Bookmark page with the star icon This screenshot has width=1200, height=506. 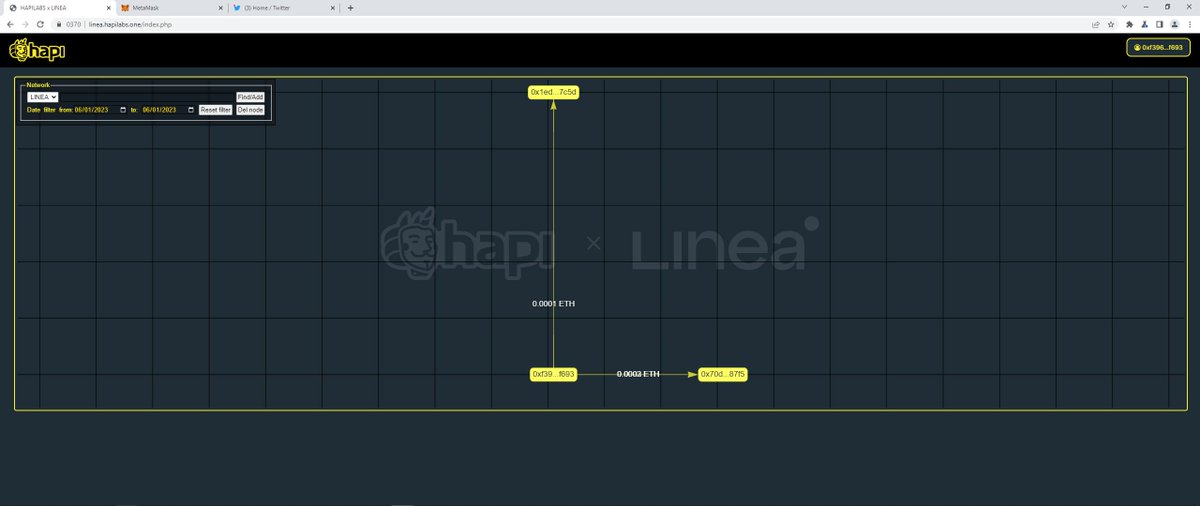click(x=1111, y=24)
